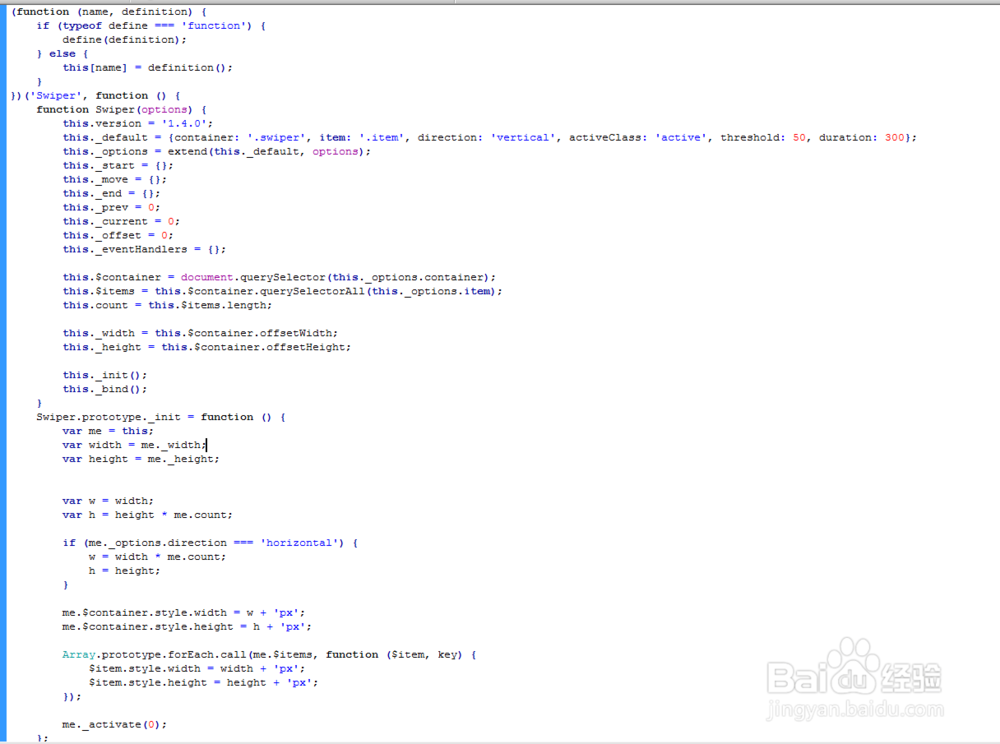Click 'this._options = extend' line
The image size is (1000, 744).
click(x=216, y=152)
